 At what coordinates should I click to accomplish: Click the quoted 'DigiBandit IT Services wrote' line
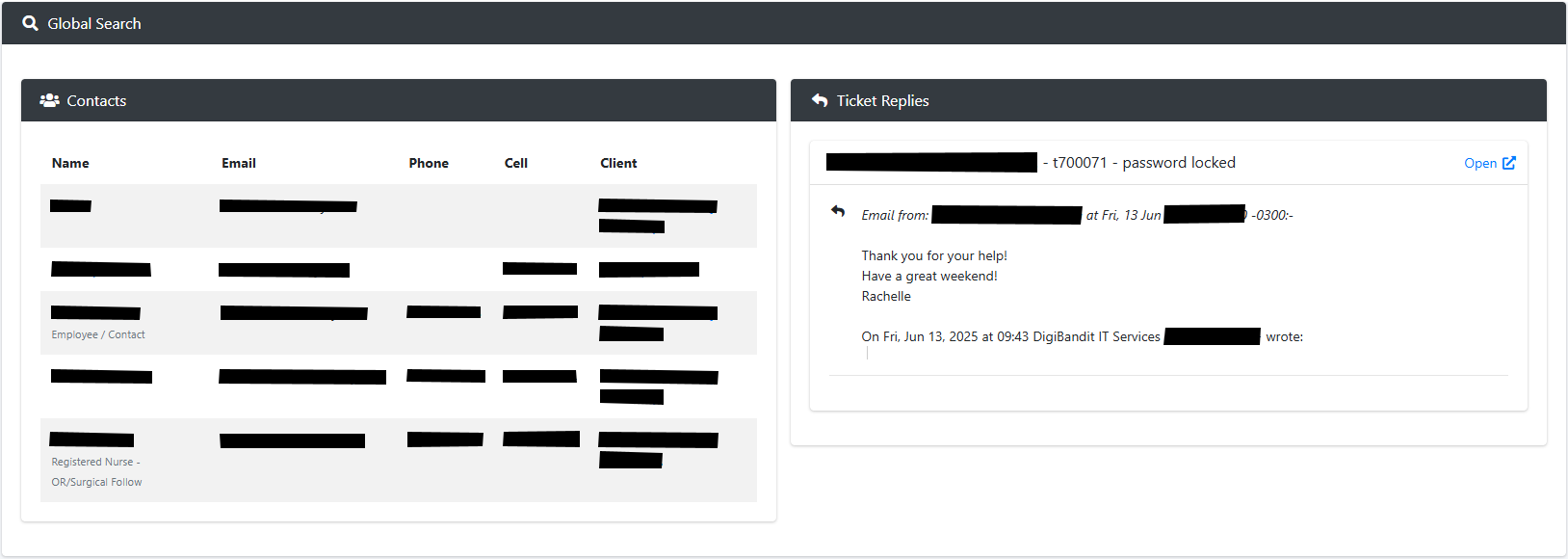pos(1082,336)
